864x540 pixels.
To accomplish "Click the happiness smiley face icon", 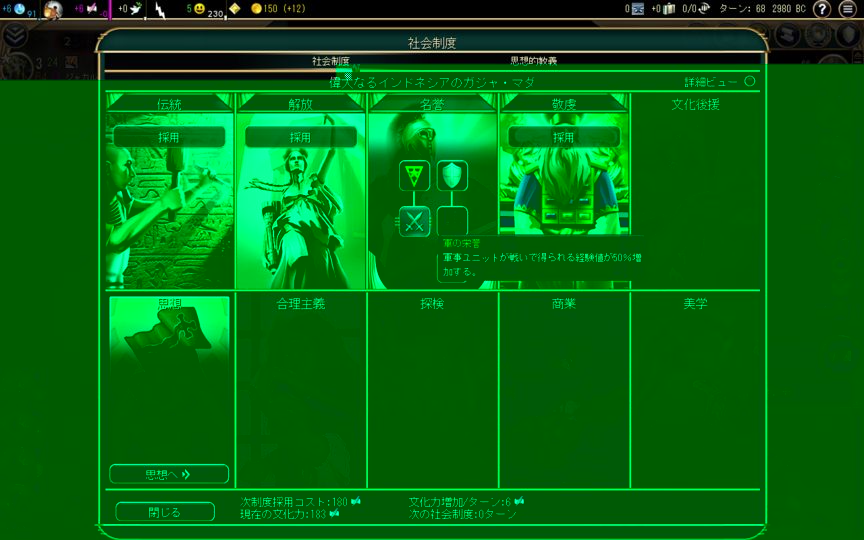I will click(x=199, y=8).
